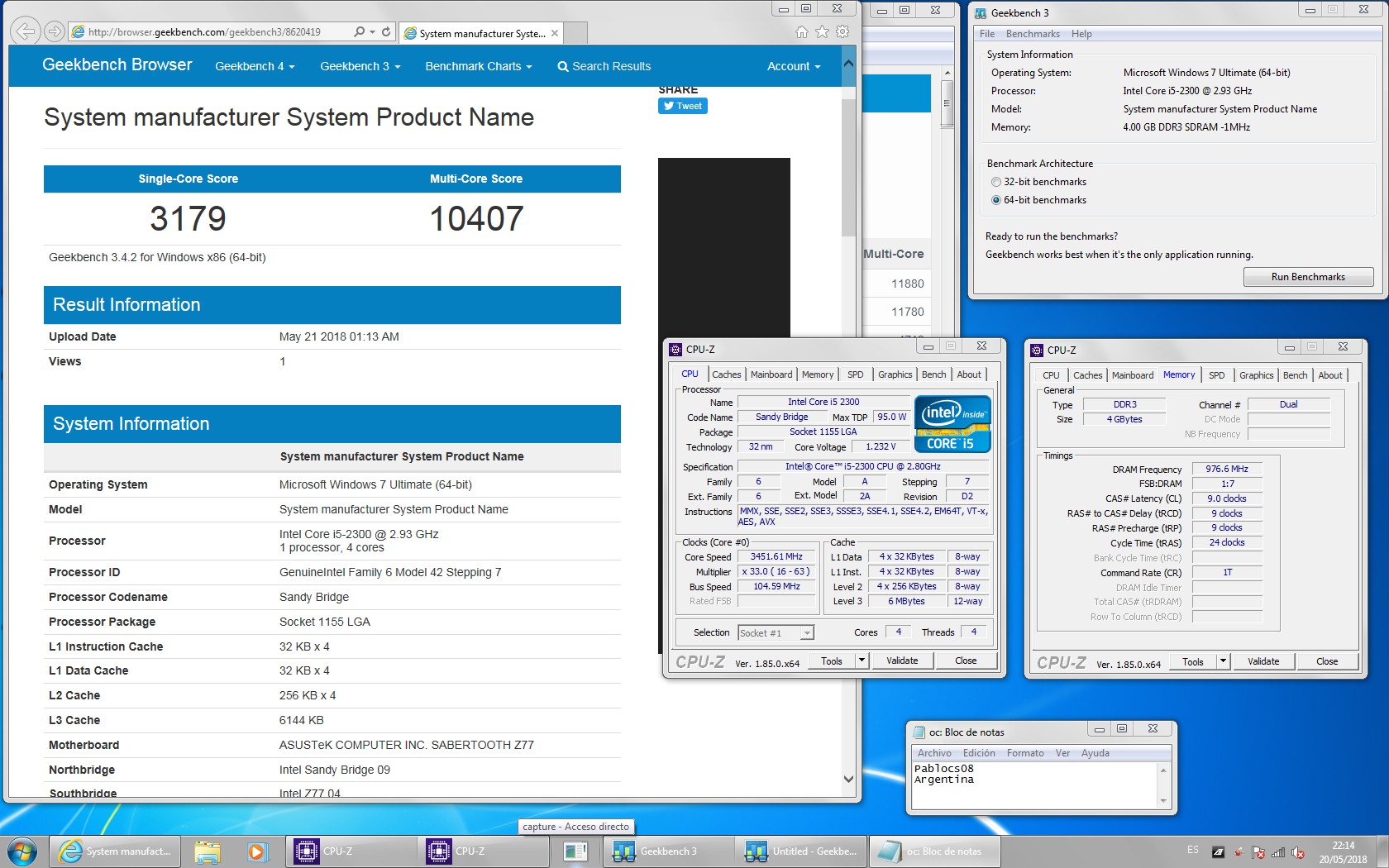Click the browser Back arrow button

point(26,31)
